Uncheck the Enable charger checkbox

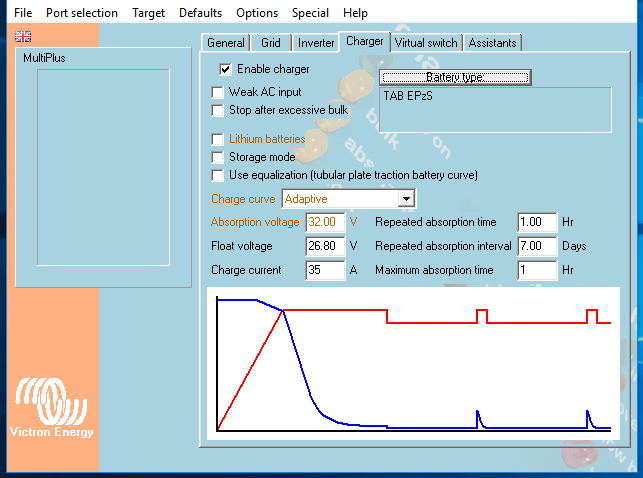tap(225, 69)
